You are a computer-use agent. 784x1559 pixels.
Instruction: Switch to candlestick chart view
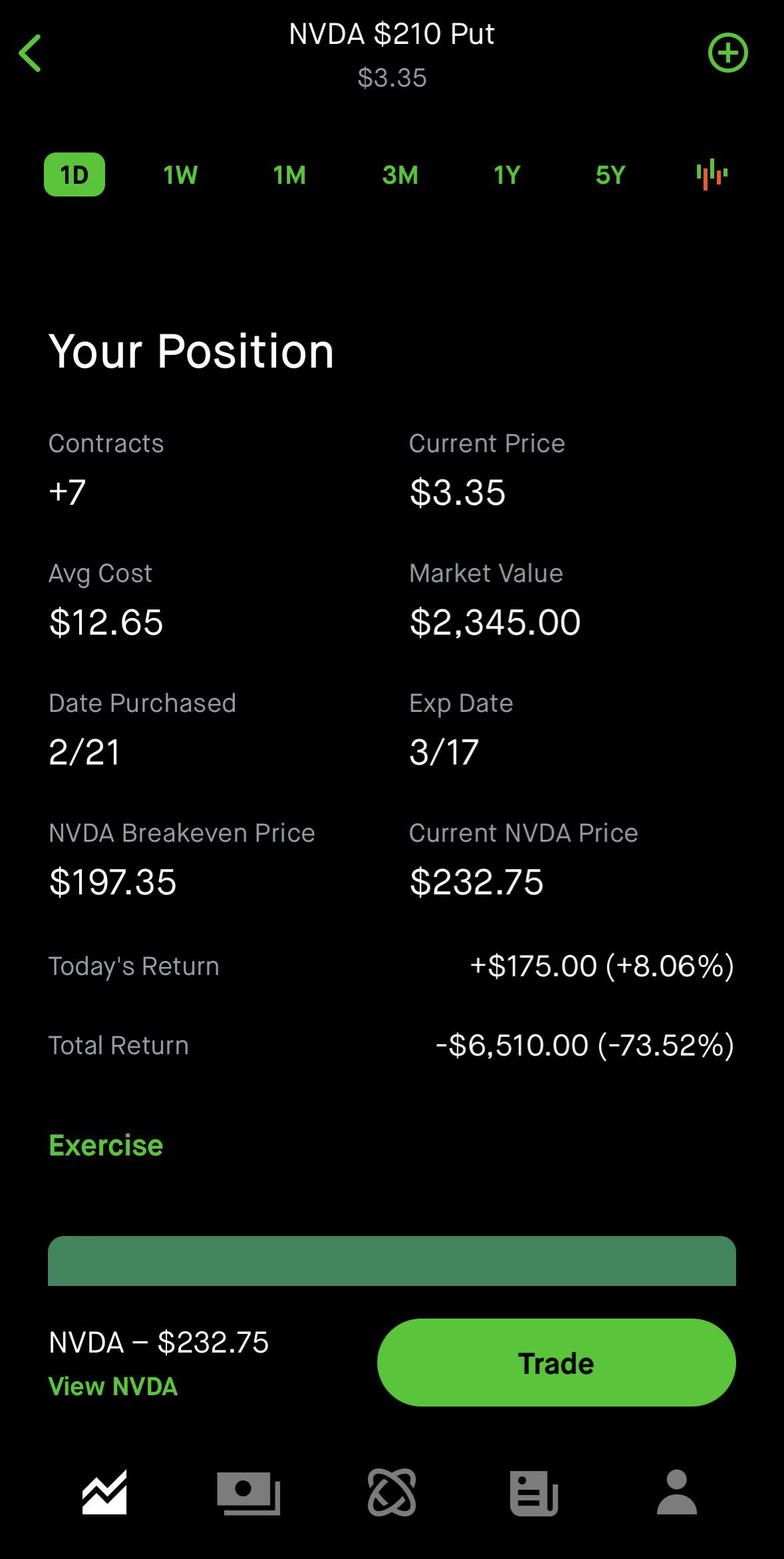pos(711,174)
